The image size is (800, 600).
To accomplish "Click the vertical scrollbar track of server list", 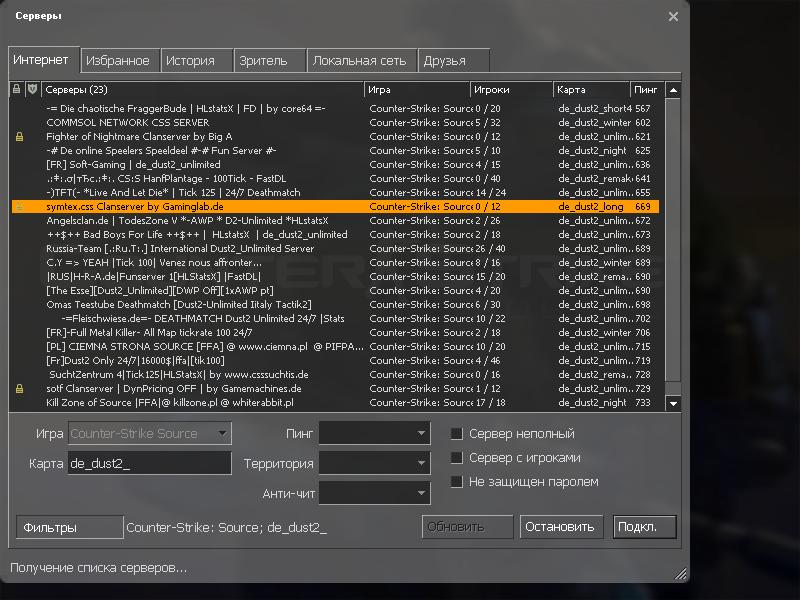I will tap(673, 300).
